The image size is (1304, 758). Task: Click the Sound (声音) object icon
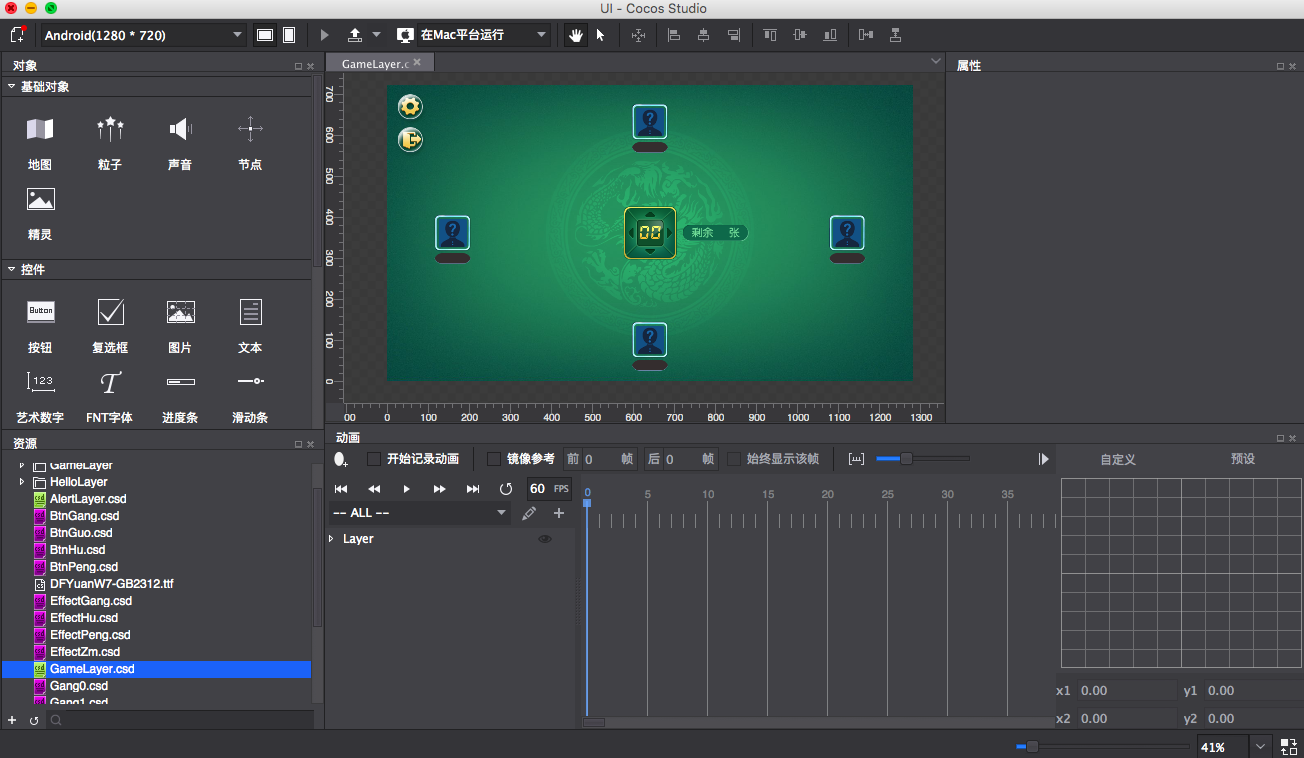pos(180,129)
